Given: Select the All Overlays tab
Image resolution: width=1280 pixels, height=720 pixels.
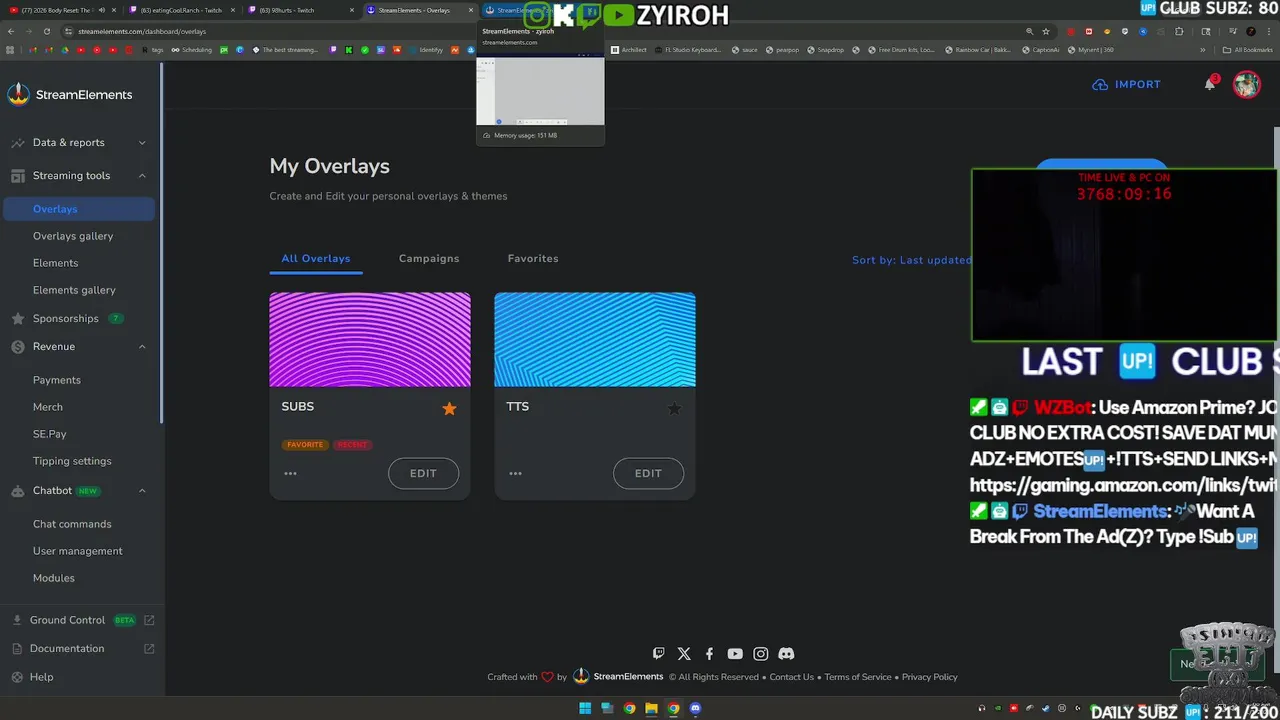Looking at the screenshot, I should (x=316, y=258).
